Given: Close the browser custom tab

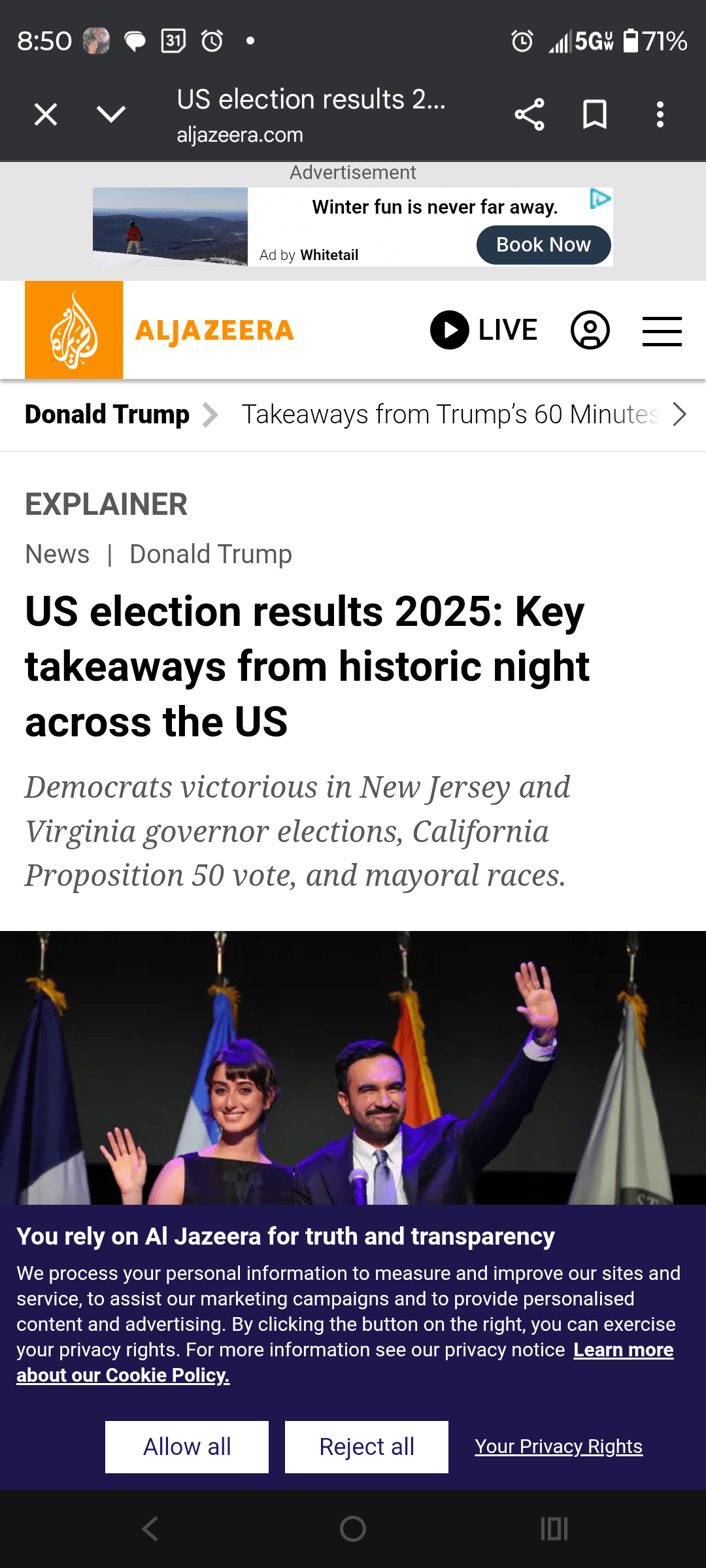Looking at the screenshot, I should [46, 115].
